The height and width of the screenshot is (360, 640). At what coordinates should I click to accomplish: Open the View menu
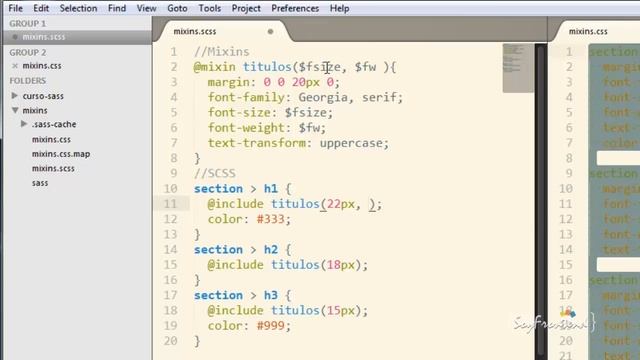tap(147, 8)
